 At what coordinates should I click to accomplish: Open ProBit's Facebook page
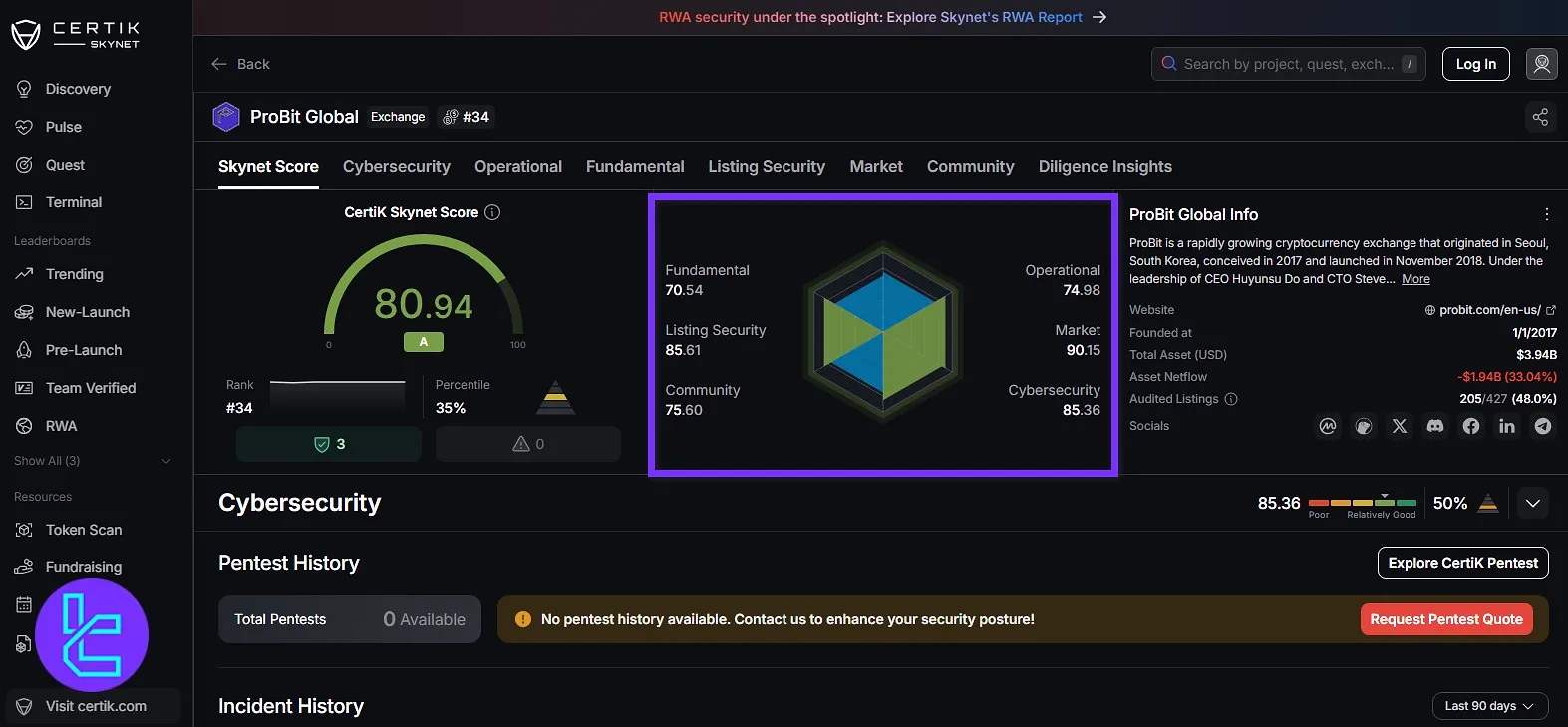click(x=1471, y=426)
